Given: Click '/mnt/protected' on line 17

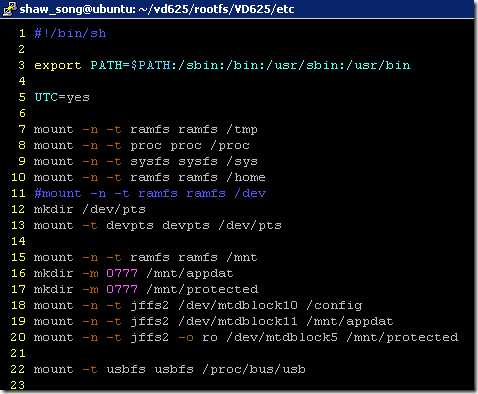Looking at the screenshot, I should pyautogui.click(x=202, y=289).
